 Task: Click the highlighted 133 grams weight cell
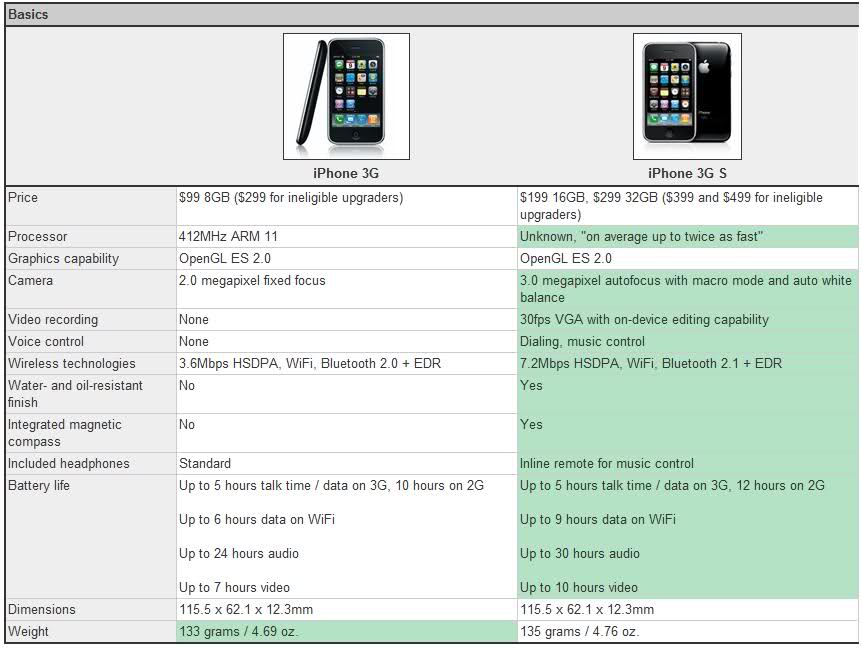[x=239, y=632]
